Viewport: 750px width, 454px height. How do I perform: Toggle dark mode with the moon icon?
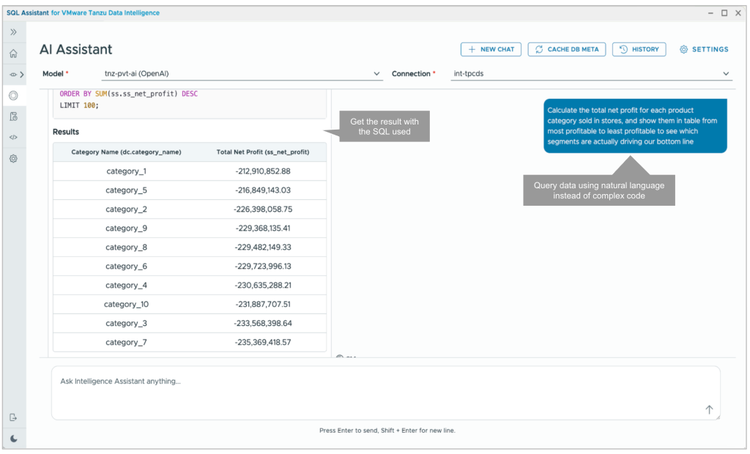[x=13, y=439]
